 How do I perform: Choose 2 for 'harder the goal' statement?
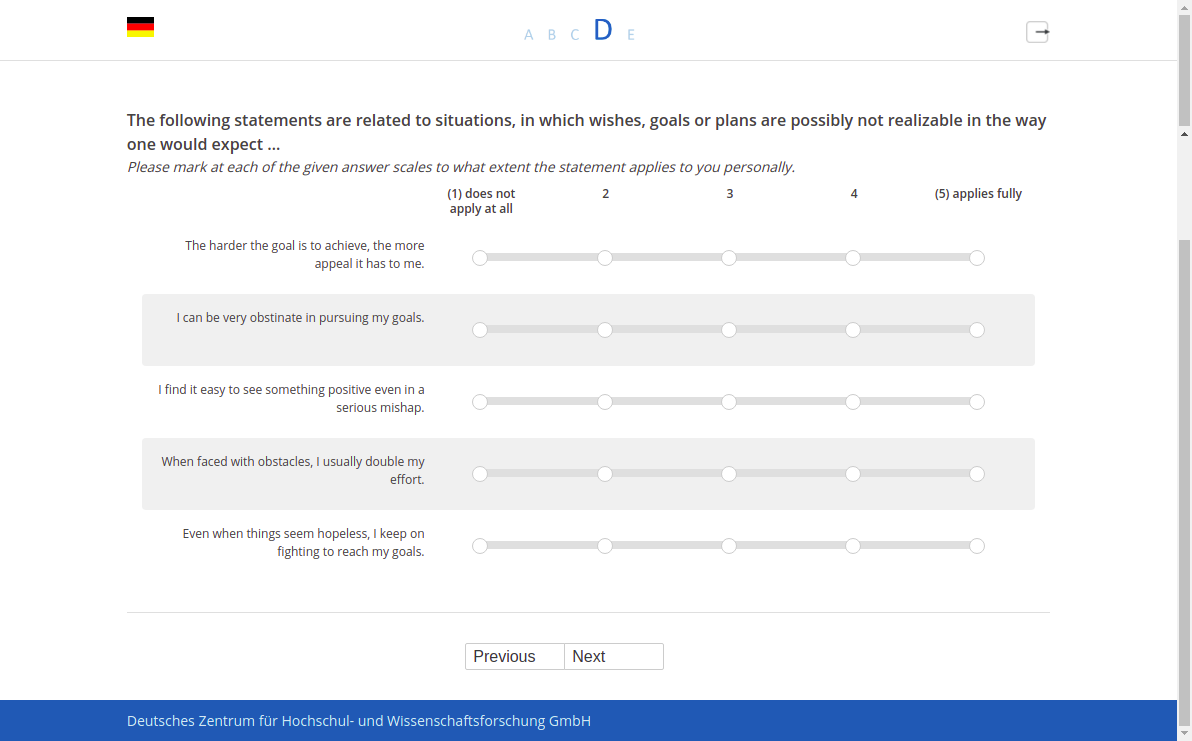pos(604,258)
